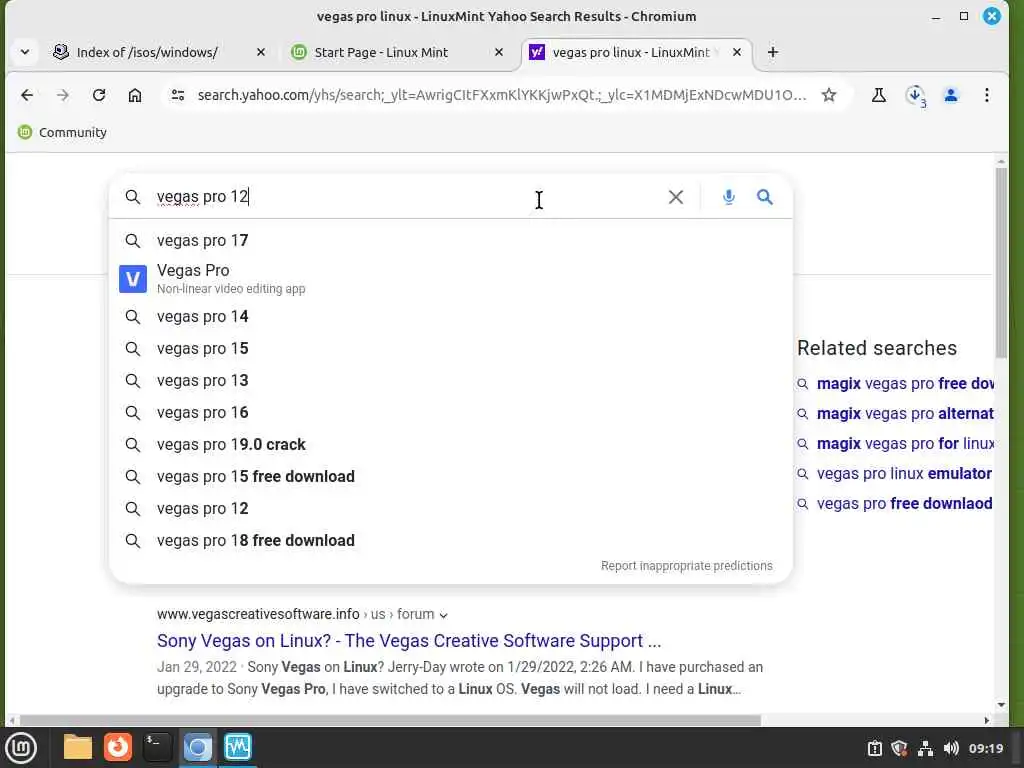
Task: Open Chrome Labs flask icon
Action: pos(878,95)
